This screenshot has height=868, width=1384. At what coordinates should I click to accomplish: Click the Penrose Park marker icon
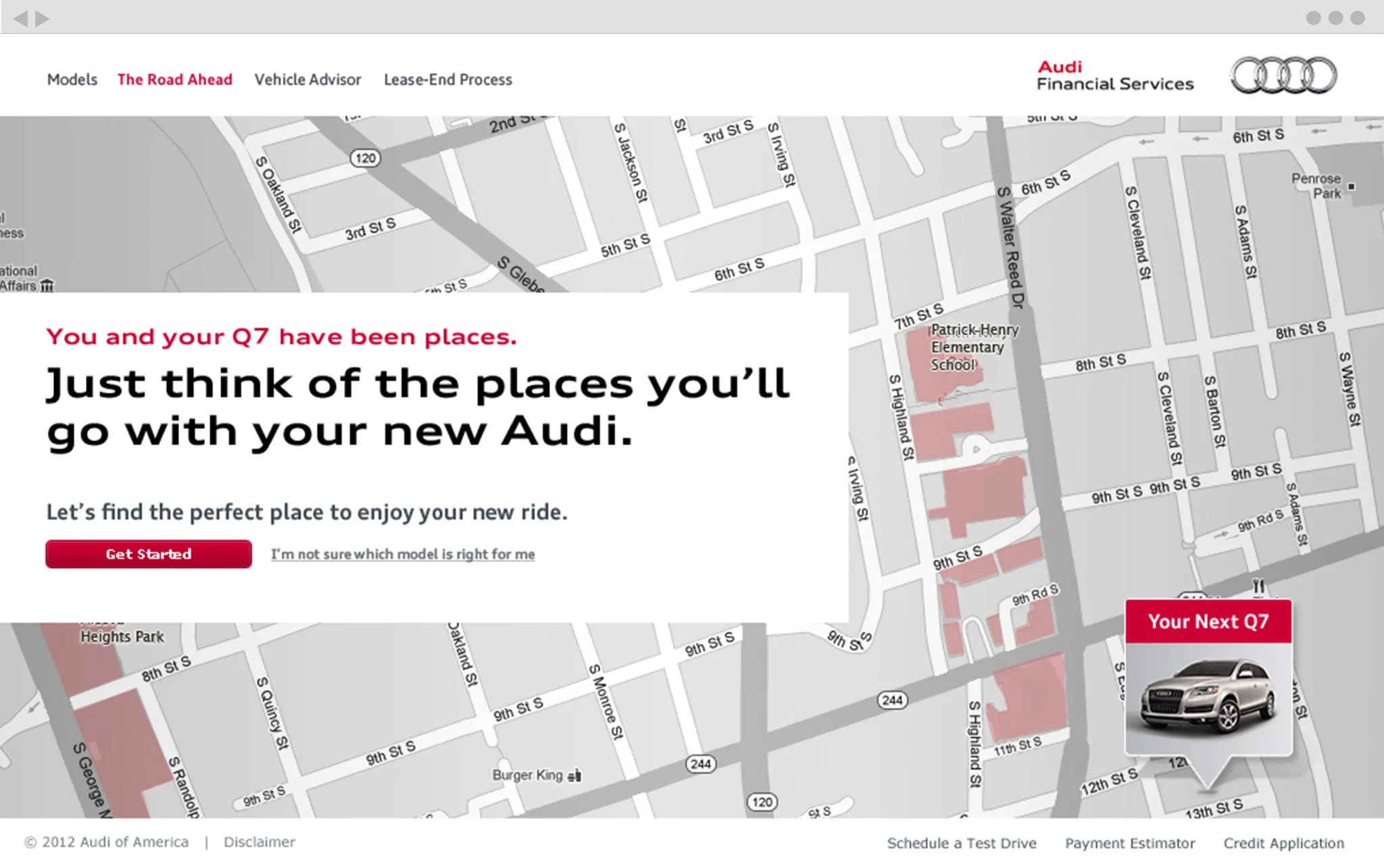click(1351, 186)
